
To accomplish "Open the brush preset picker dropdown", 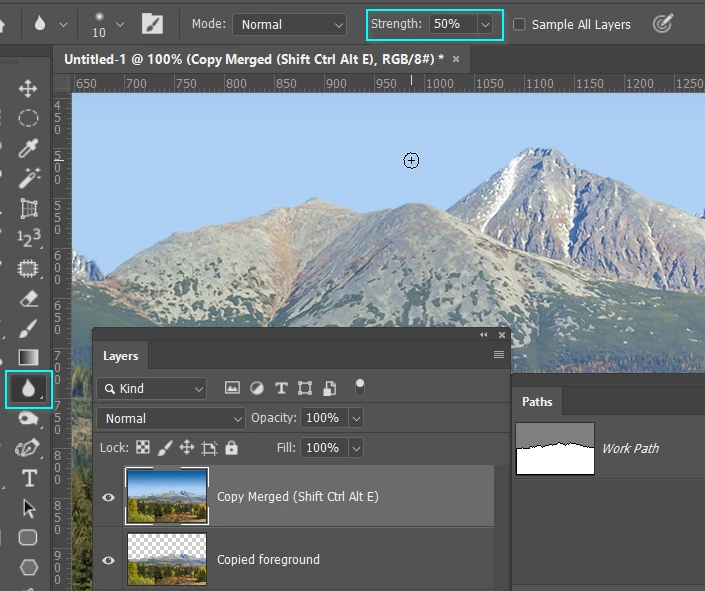I will 120,24.
